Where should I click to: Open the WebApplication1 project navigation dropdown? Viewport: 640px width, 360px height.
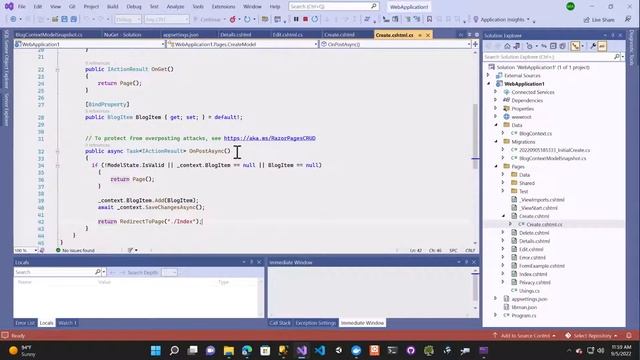(x=90, y=44)
